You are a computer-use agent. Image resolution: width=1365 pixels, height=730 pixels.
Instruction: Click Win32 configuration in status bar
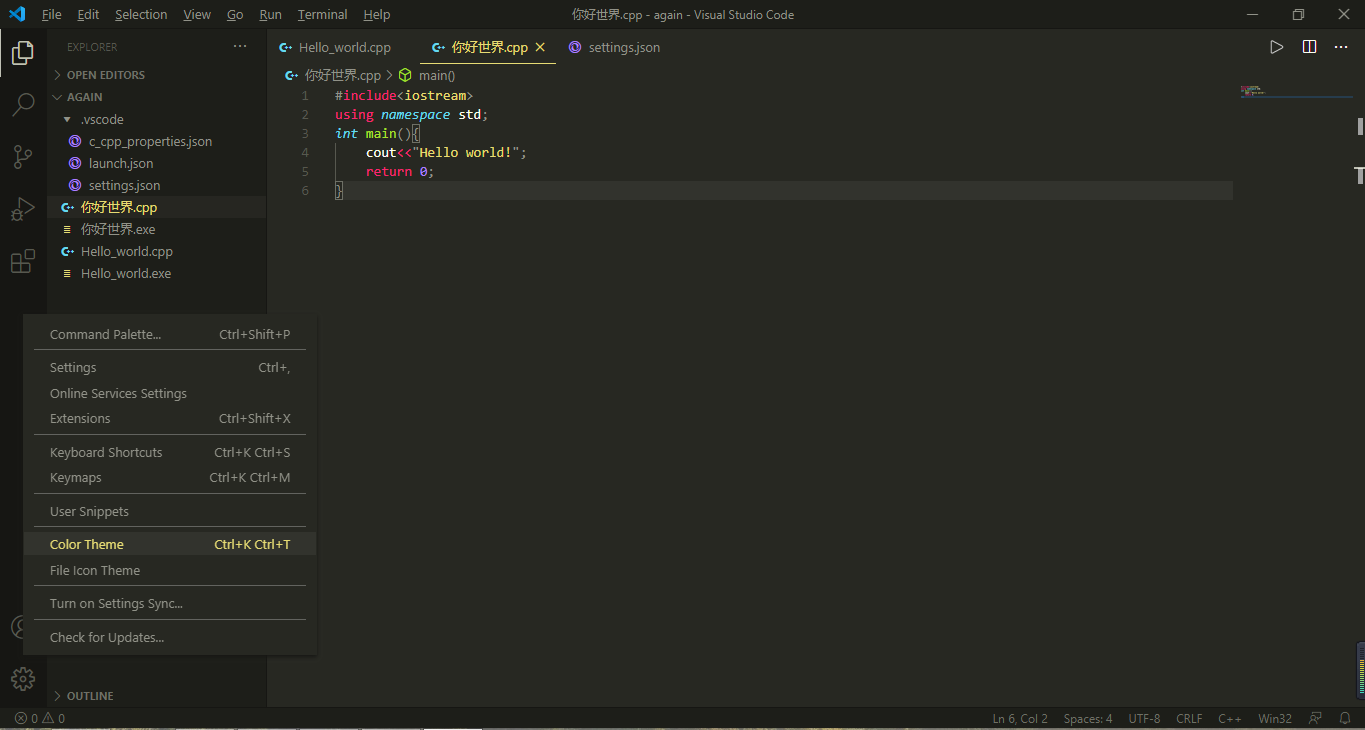[x=1275, y=718]
